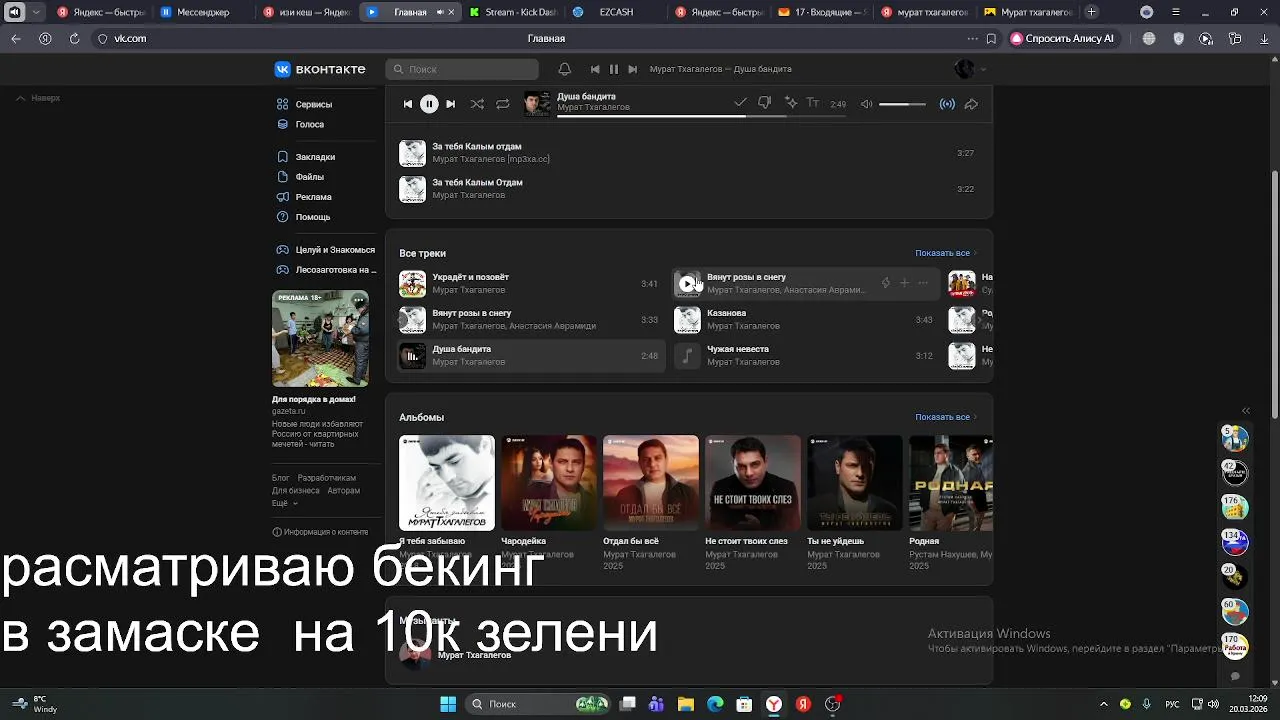The width and height of the screenshot is (1280, 720).
Task: Toggle music broadcast icon
Action: click(x=947, y=104)
